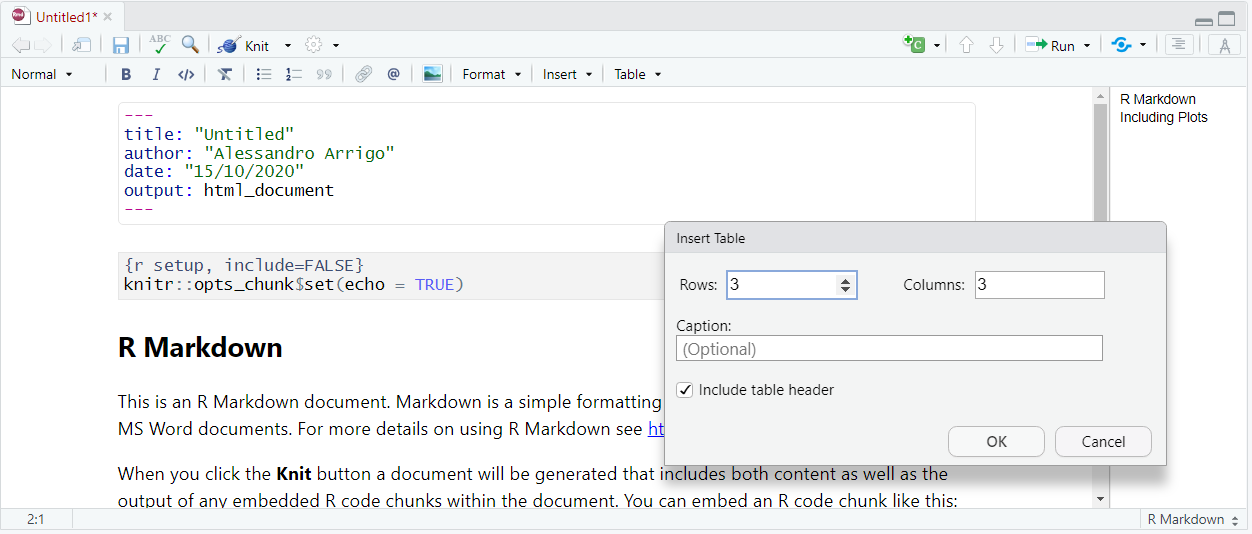Open the Knit options dropdown arrow

[x=288, y=46]
